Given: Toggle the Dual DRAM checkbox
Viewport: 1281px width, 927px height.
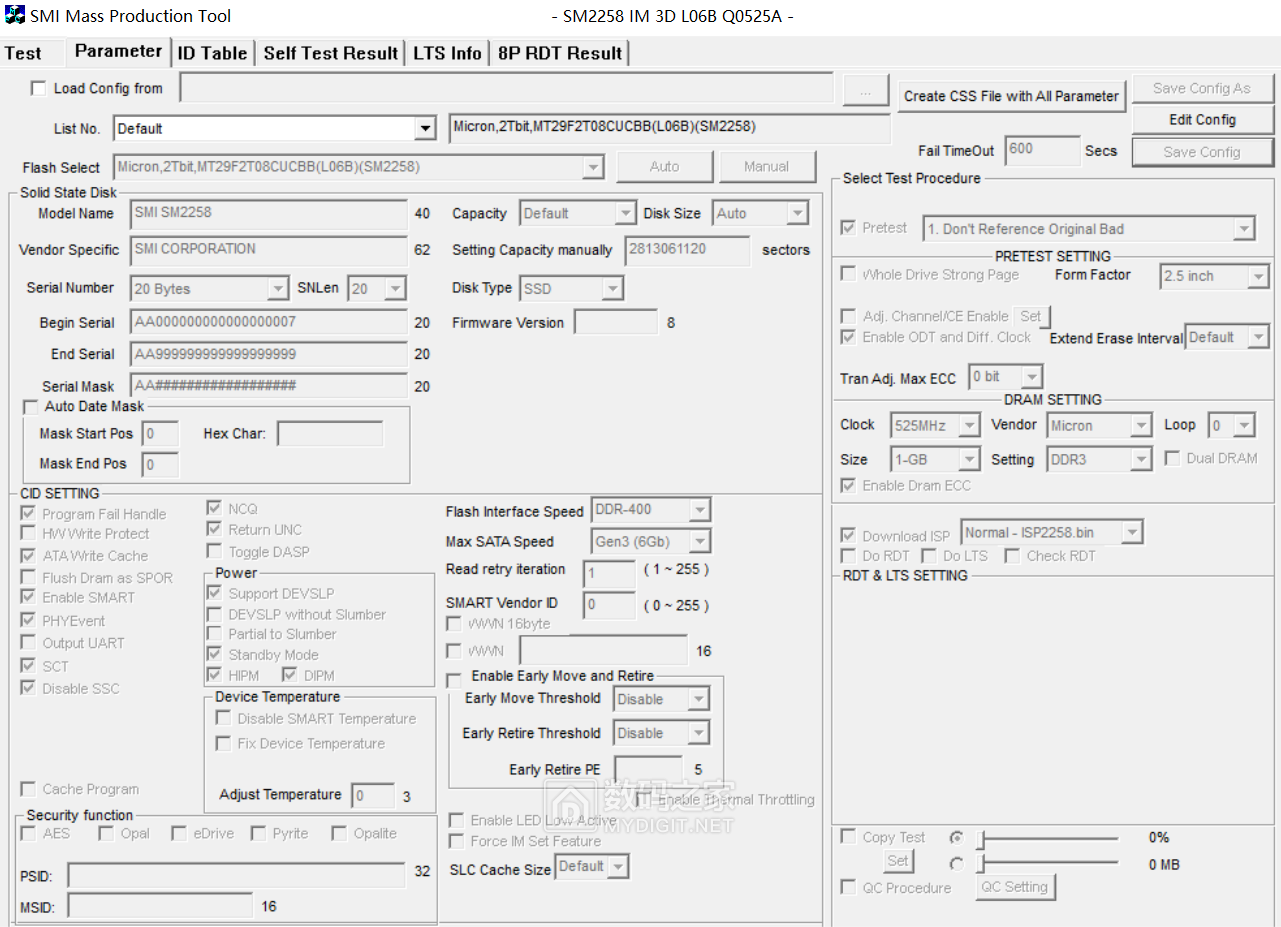Looking at the screenshot, I should (x=1173, y=458).
